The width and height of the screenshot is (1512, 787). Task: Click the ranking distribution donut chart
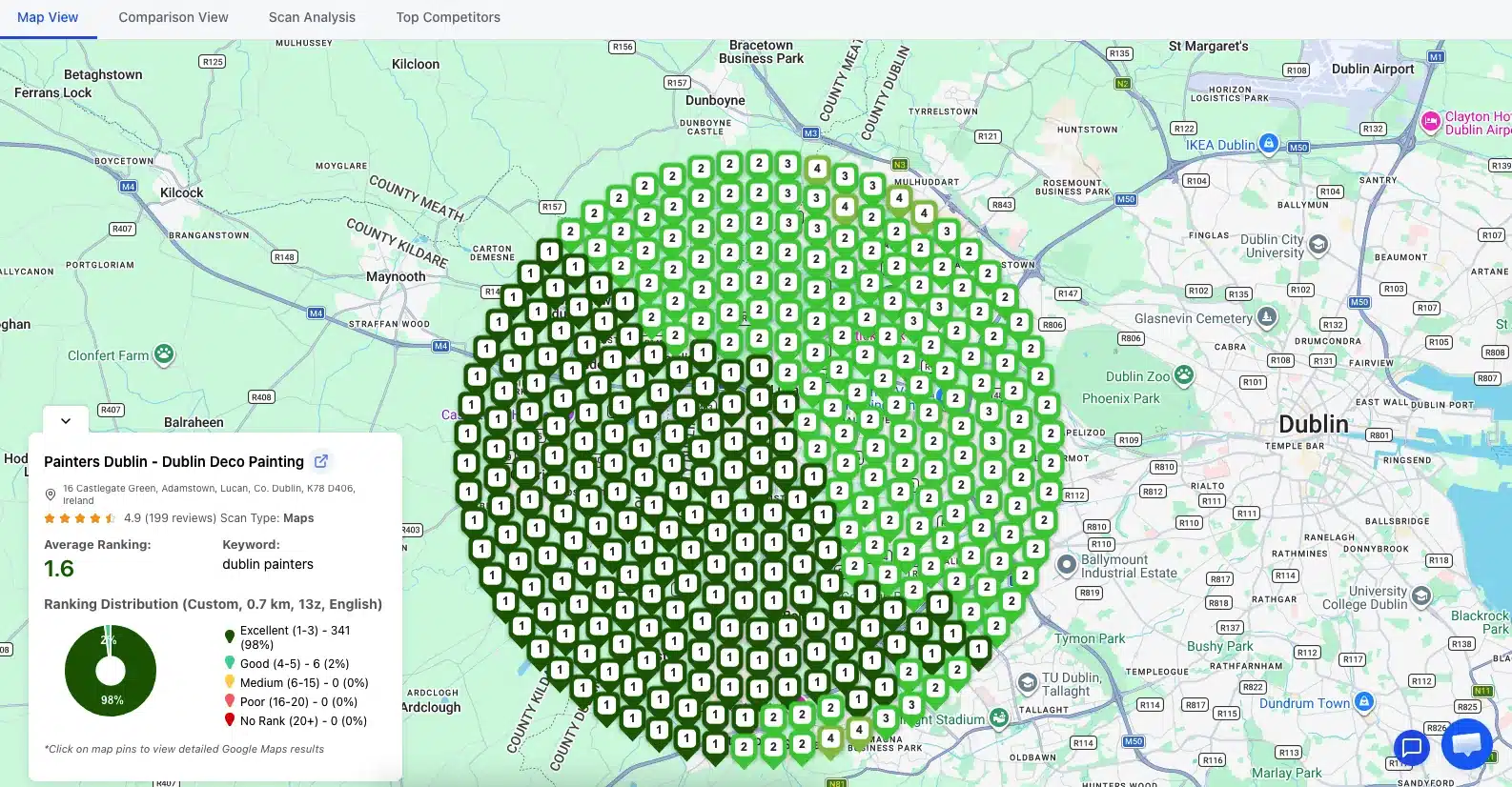(x=111, y=671)
